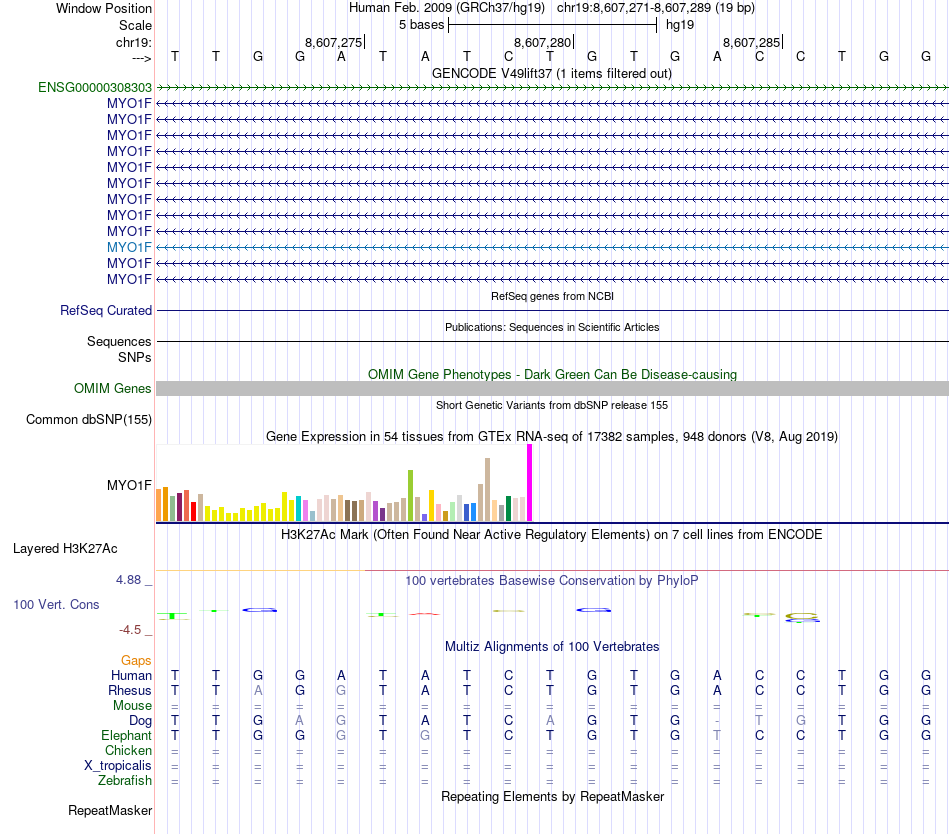Click the -4.5 conservation minimum value
Image resolution: width=950 pixels, height=834 pixels.
pyautogui.click(x=130, y=630)
